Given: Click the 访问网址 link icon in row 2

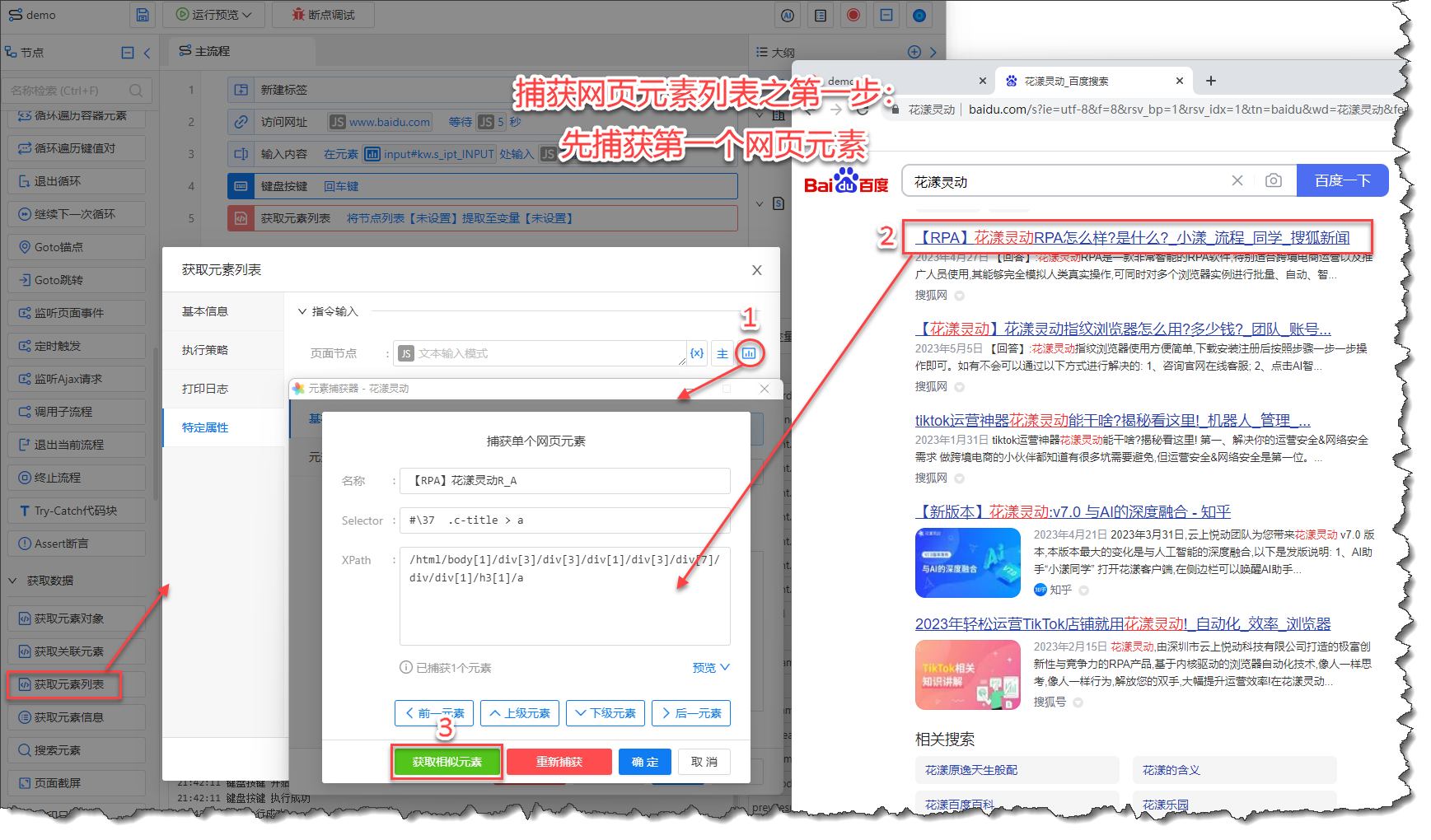Looking at the screenshot, I should tap(241, 122).
